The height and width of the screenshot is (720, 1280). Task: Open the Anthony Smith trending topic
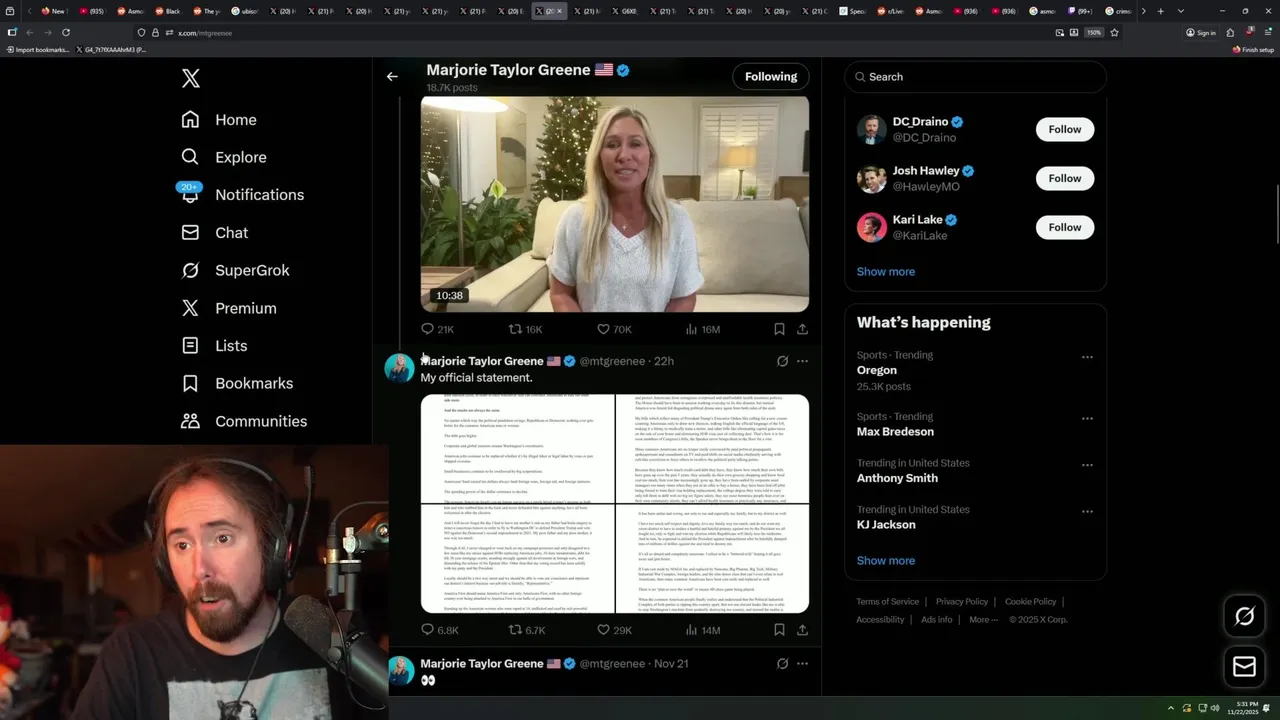(x=897, y=478)
